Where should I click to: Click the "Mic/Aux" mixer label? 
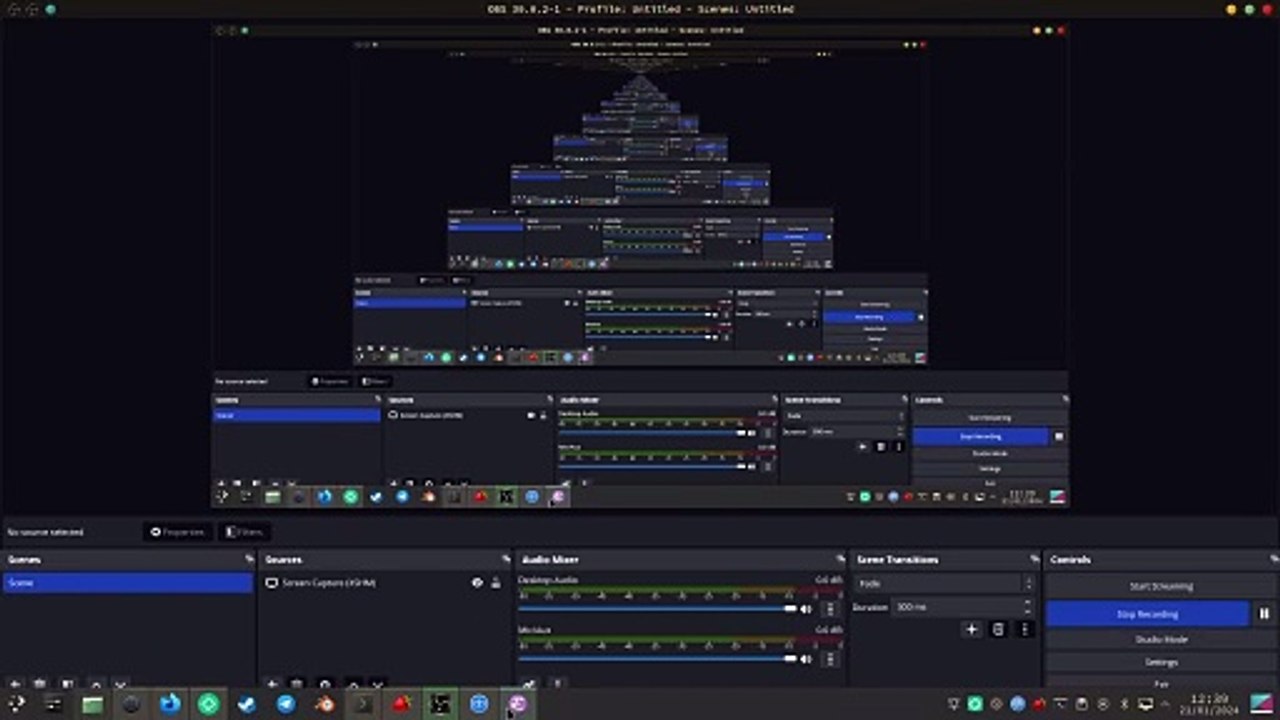pos(535,630)
